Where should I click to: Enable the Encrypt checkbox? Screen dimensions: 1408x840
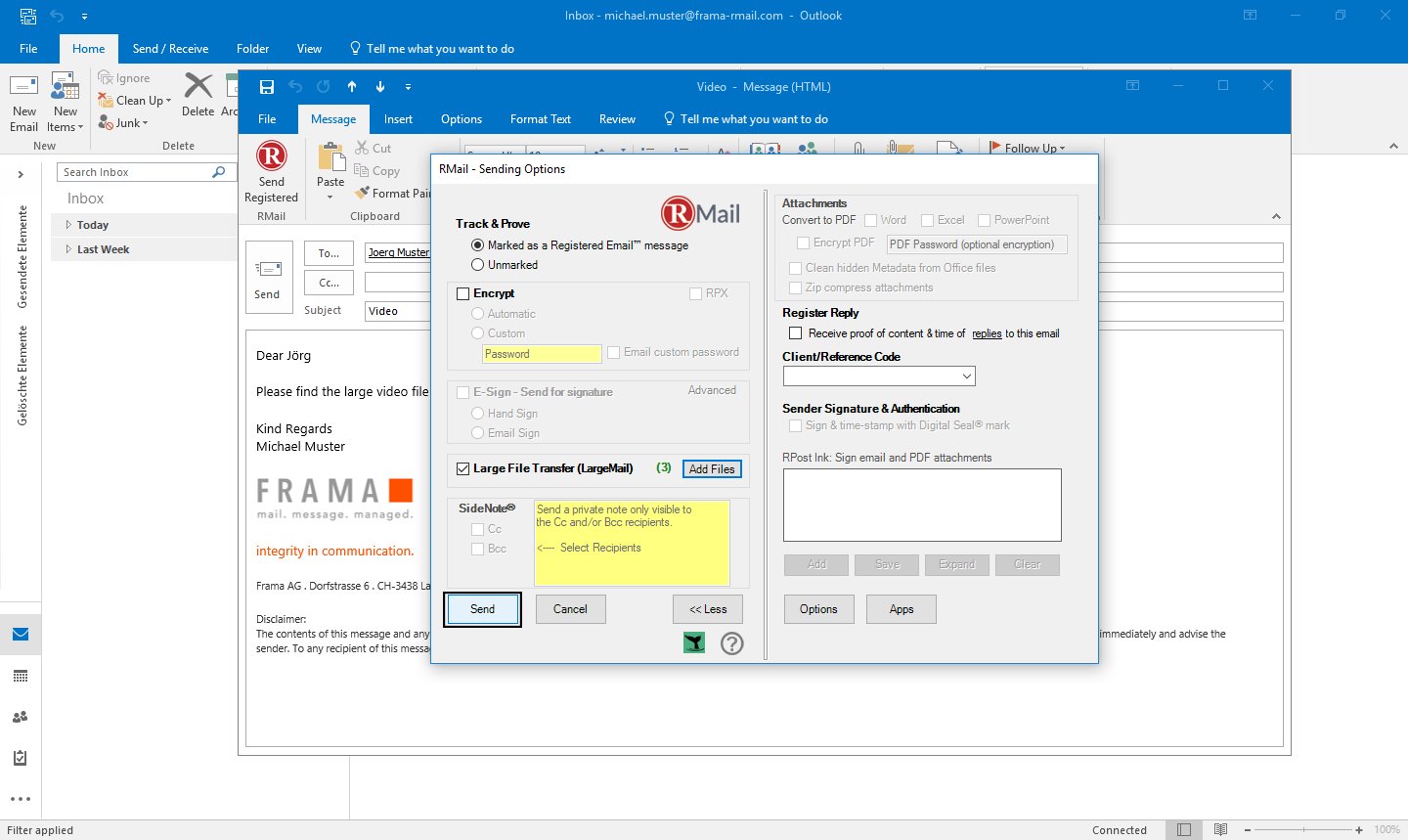pyautogui.click(x=463, y=293)
